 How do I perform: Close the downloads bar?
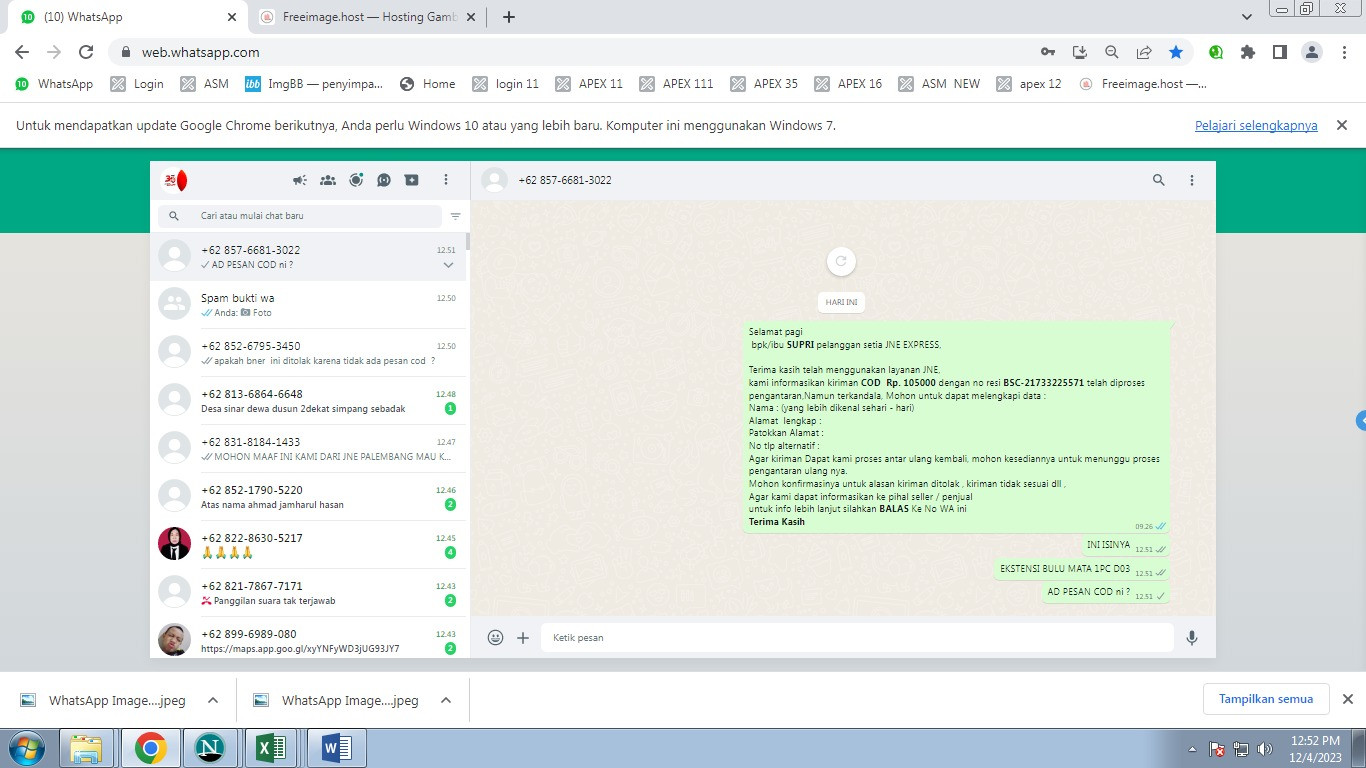(1347, 699)
